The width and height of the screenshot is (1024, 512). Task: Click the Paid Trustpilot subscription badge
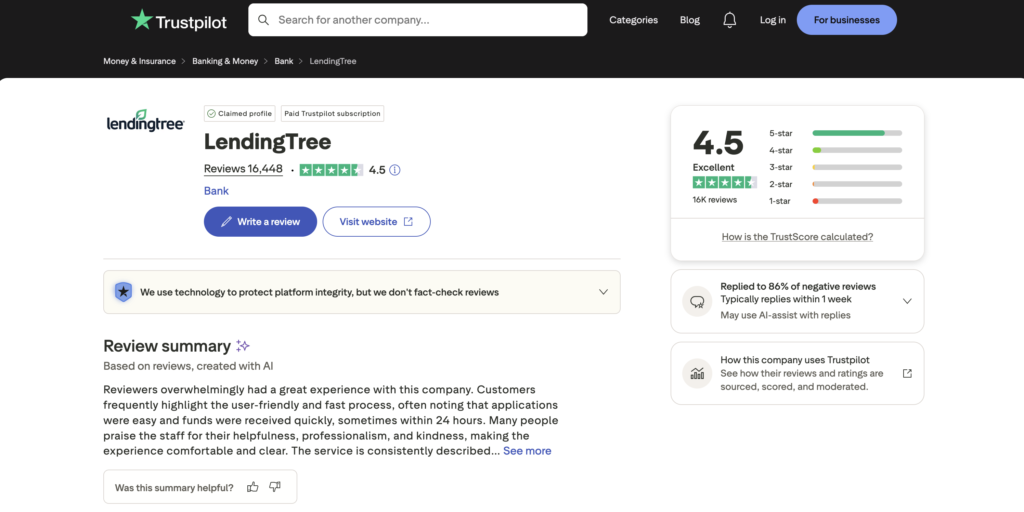point(332,114)
